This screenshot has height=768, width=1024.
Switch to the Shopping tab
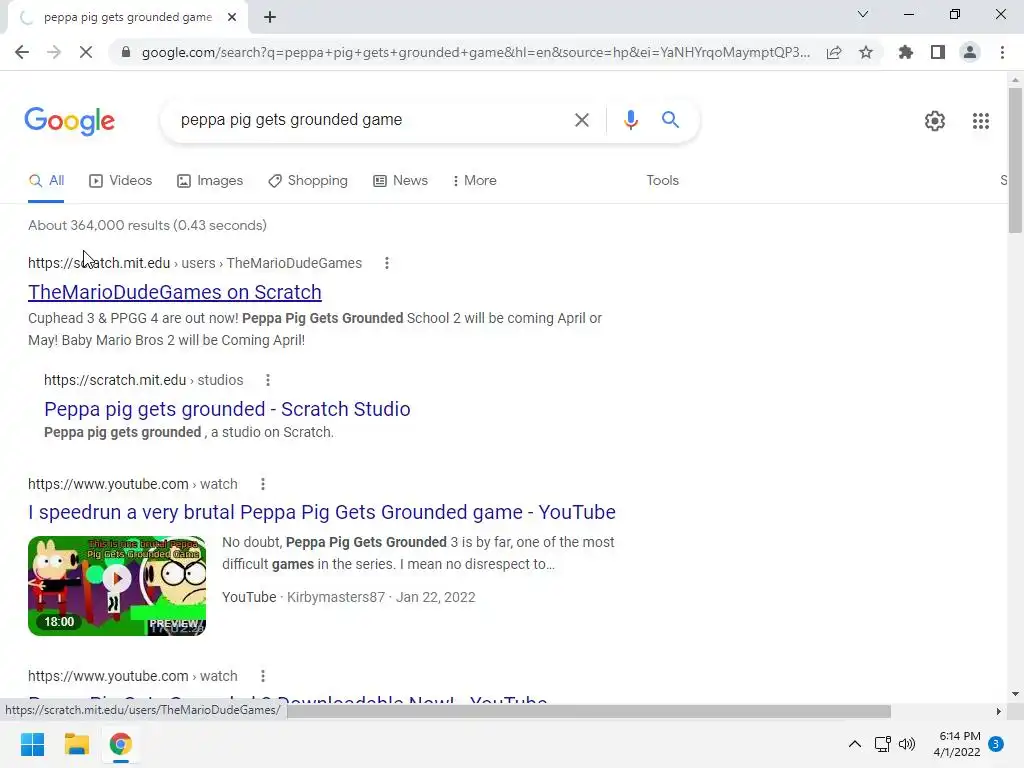[308, 181]
